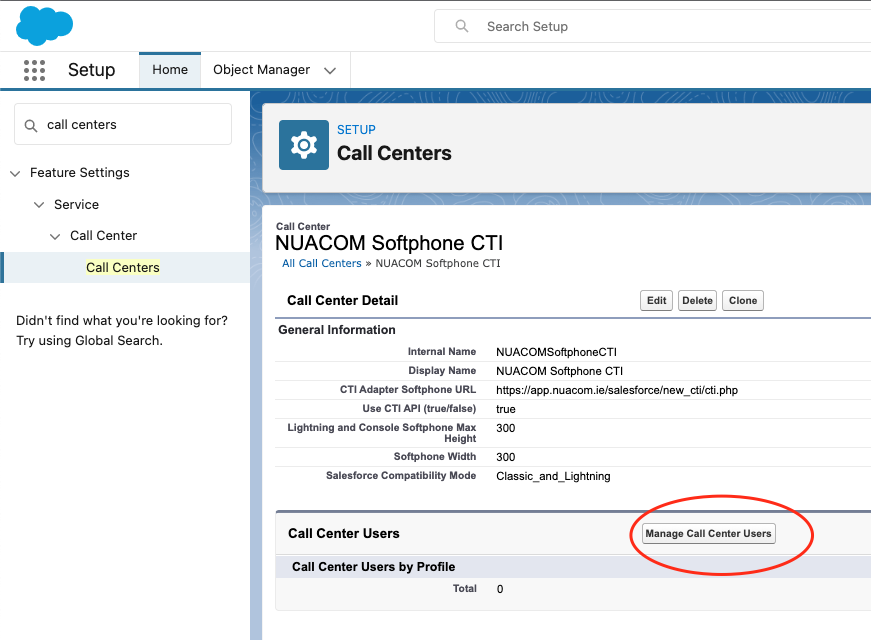Click the SETUP breadcrumb link
The height and width of the screenshot is (640, 871).
coord(356,129)
